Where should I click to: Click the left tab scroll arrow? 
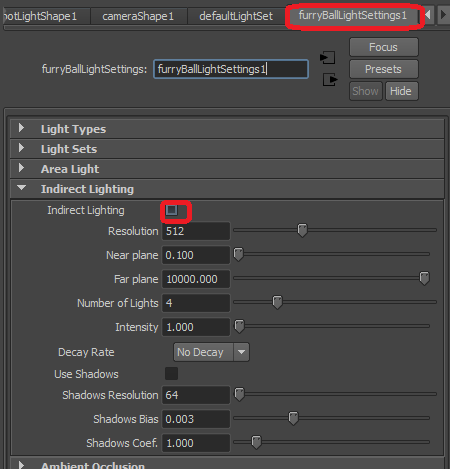428,15
